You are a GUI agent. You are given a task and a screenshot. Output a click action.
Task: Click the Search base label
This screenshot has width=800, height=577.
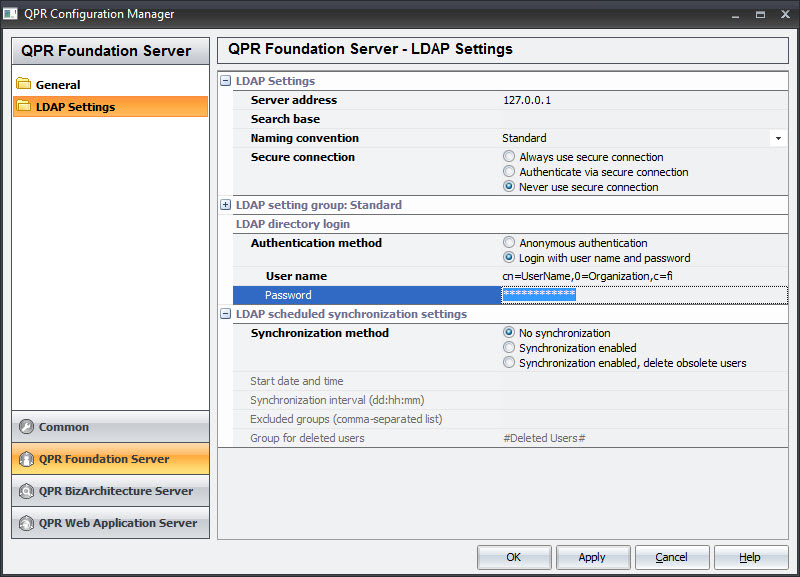click(x=285, y=119)
